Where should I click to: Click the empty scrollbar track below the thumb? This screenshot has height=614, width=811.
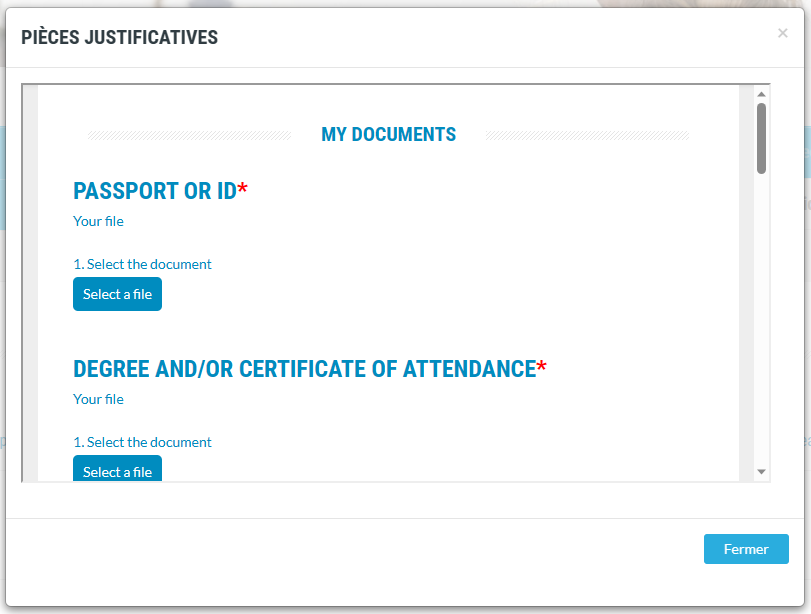coord(761,321)
